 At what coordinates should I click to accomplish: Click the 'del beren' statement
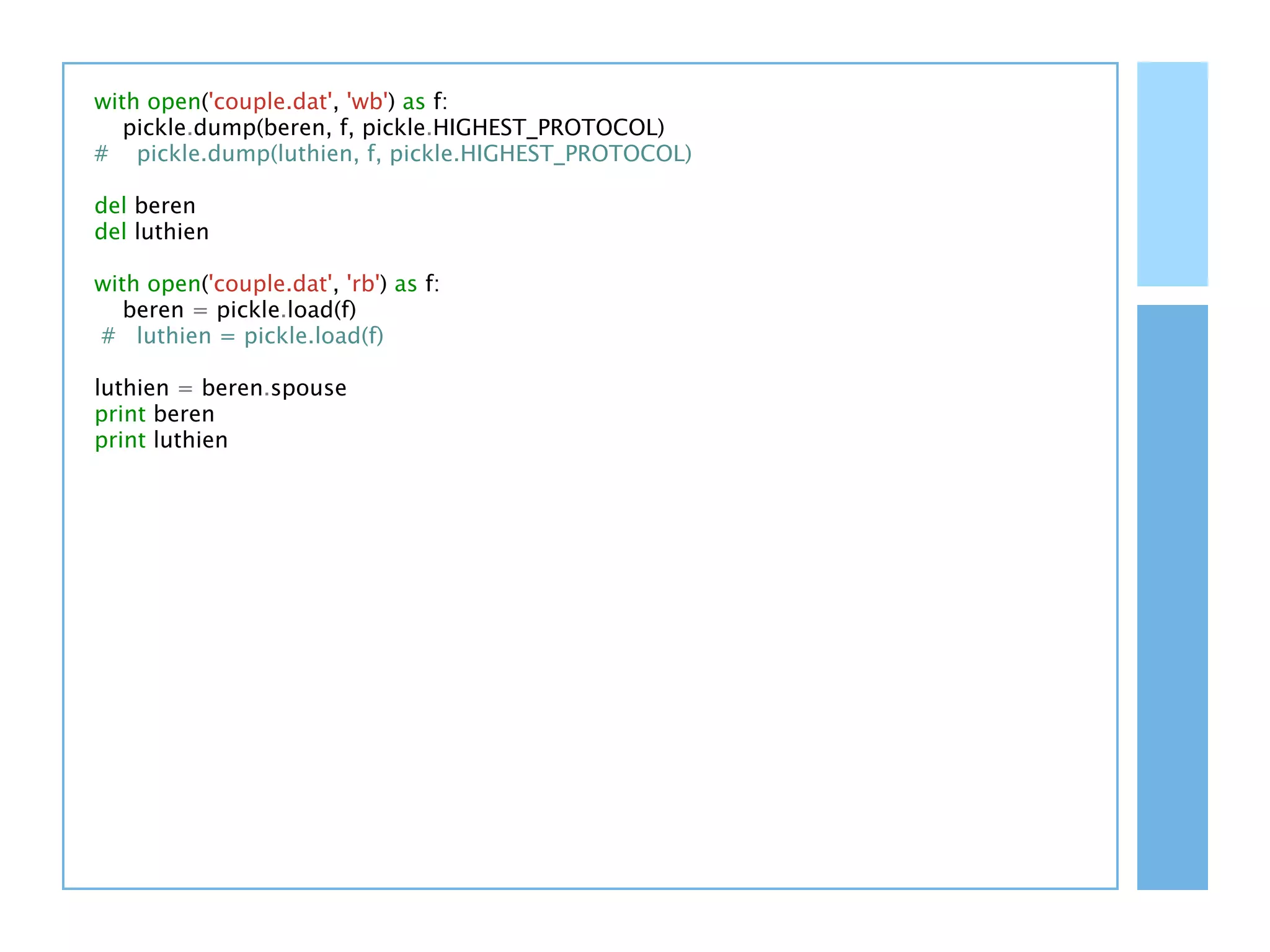(x=144, y=206)
